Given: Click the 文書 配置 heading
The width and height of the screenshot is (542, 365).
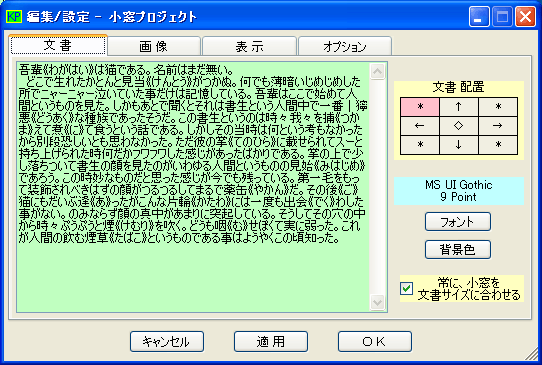Looking at the screenshot, I should click(x=458, y=87).
